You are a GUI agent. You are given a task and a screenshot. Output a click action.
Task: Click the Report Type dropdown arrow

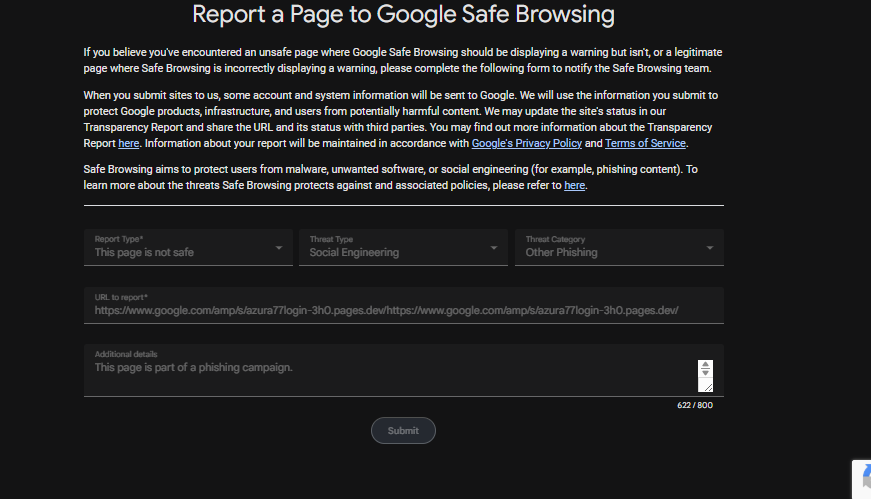click(279, 248)
